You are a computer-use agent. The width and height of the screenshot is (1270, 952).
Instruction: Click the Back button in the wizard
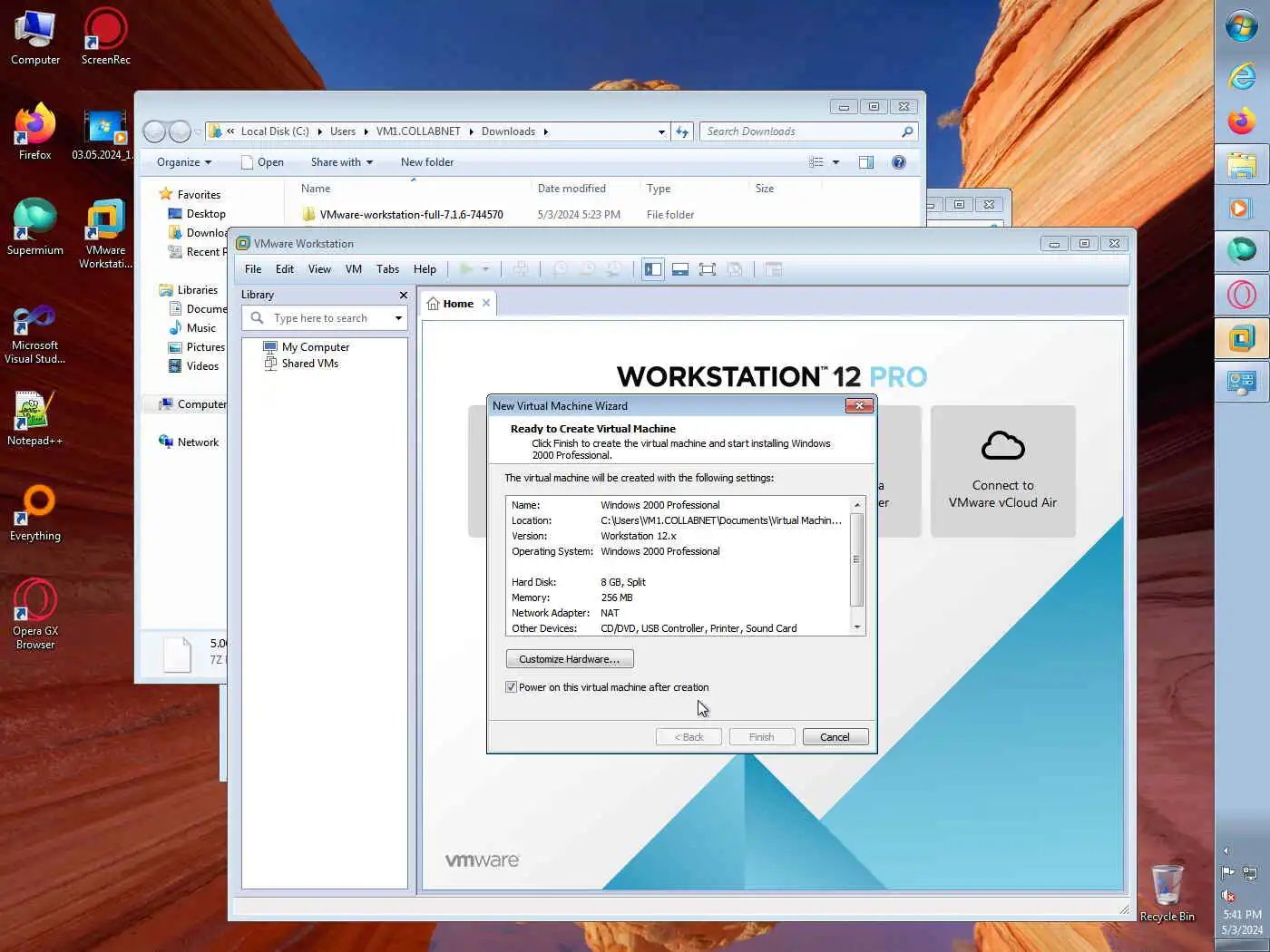pos(689,737)
